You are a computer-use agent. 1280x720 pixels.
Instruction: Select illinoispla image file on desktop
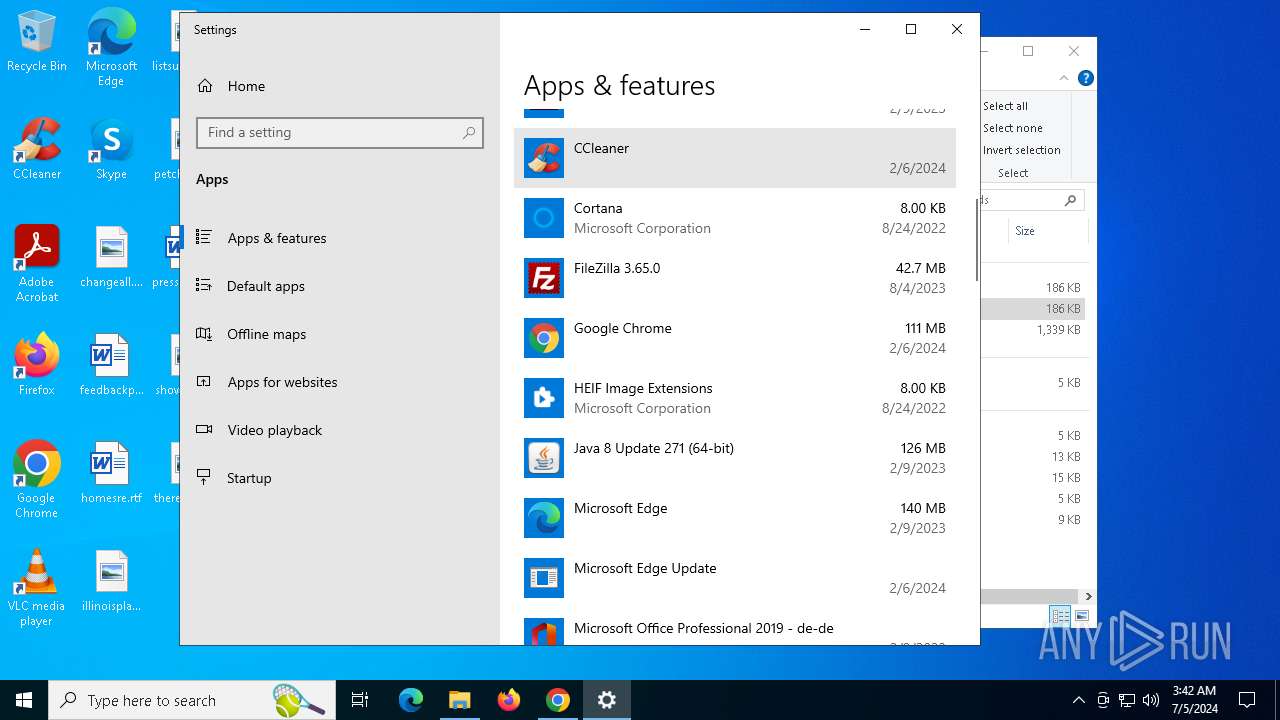pyautogui.click(x=111, y=581)
